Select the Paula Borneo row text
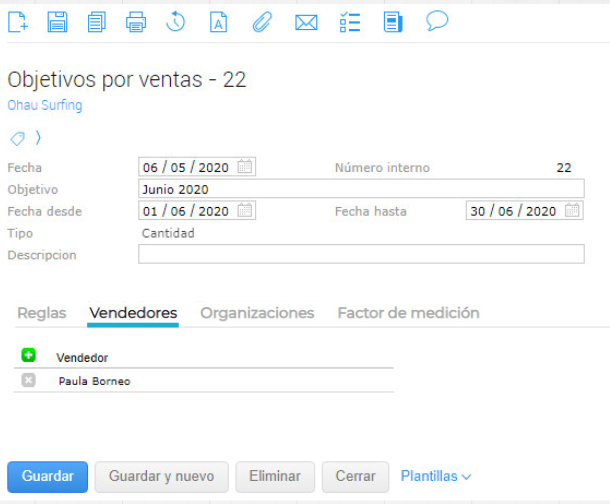Image resolution: width=610 pixels, height=504 pixels. pos(94,381)
